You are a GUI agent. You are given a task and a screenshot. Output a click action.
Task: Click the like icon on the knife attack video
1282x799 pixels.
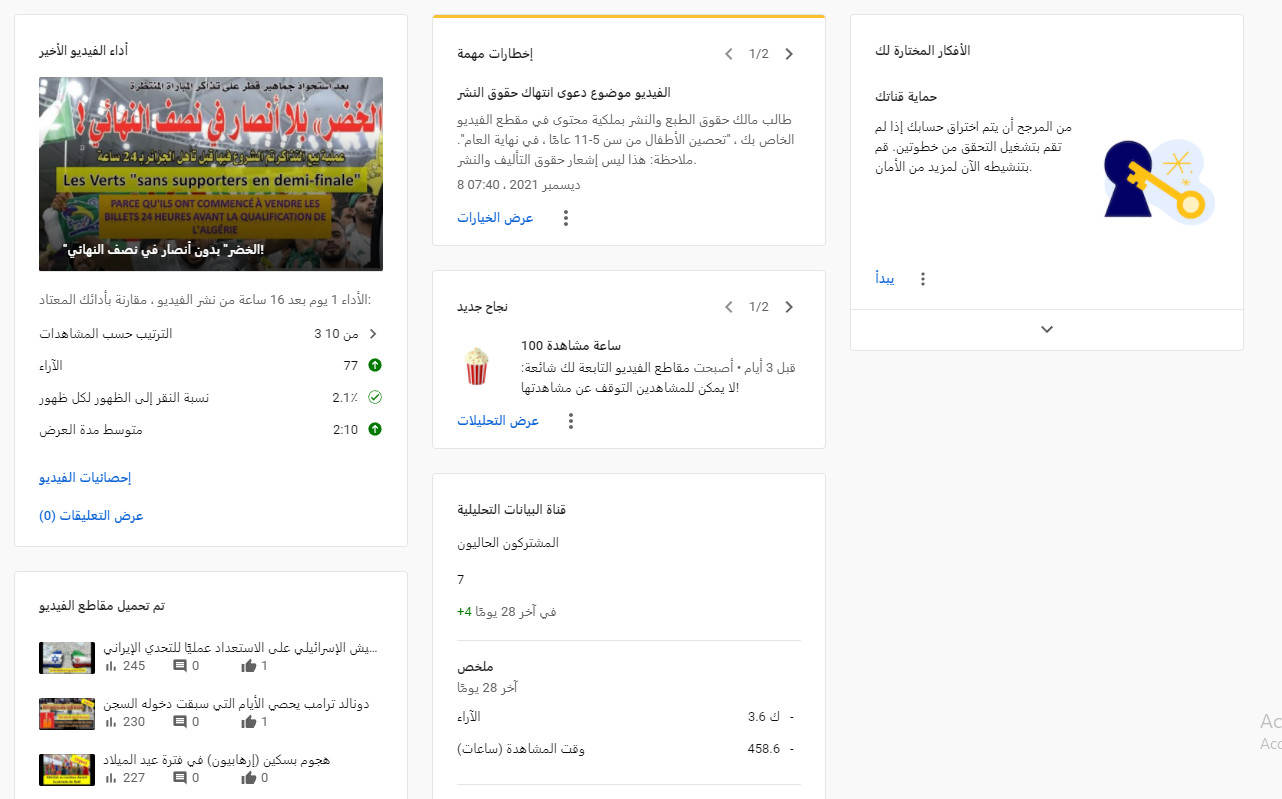(249, 777)
